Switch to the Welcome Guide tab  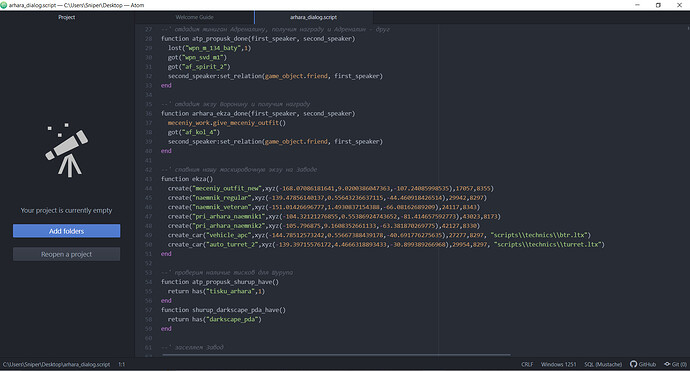(x=195, y=17)
